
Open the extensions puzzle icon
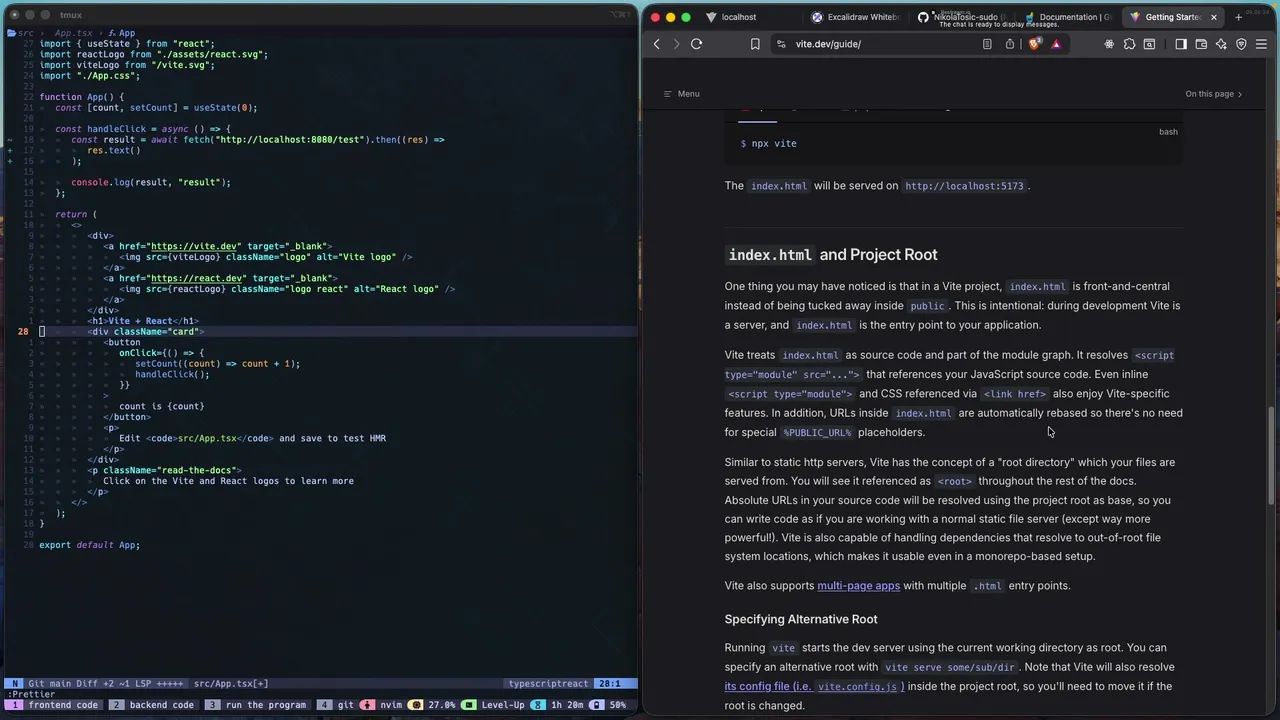1130,44
